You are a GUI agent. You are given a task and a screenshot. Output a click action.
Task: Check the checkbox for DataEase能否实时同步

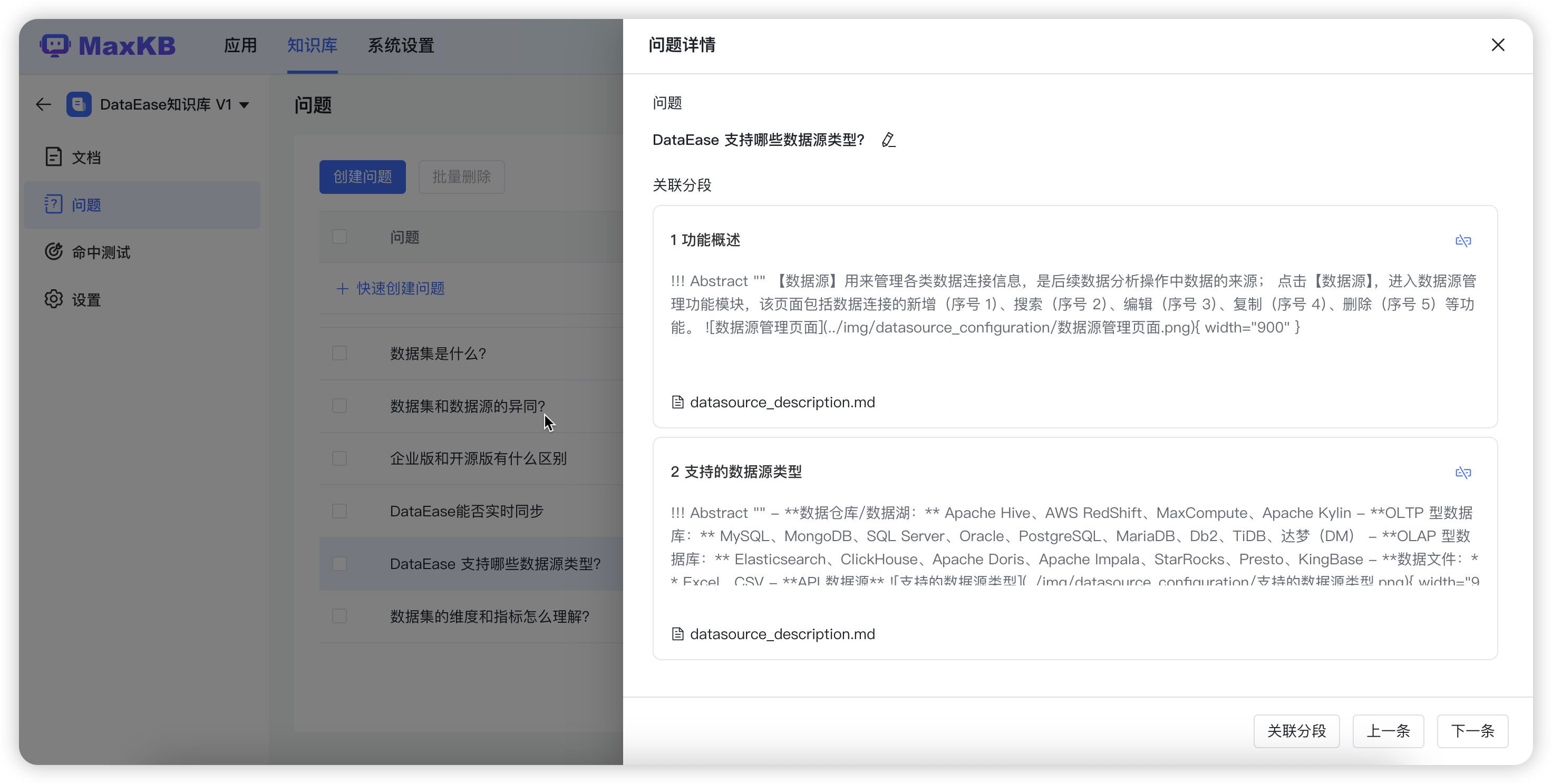click(339, 511)
